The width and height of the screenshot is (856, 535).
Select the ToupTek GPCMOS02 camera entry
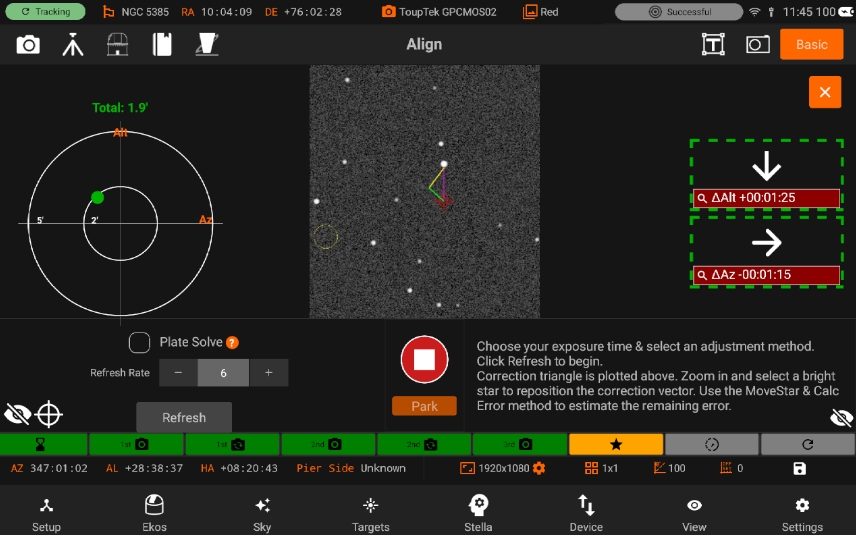point(439,11)
